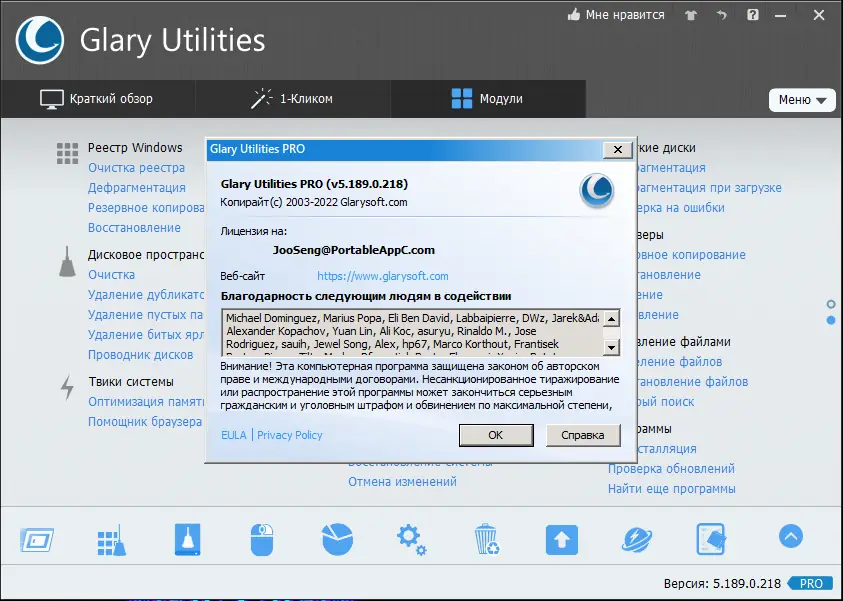Open Проводник дисков link

click(140, 355)
